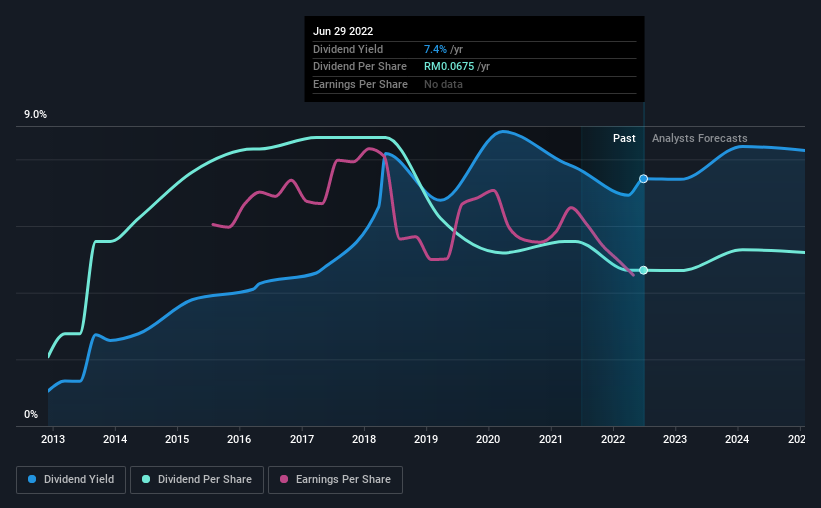Image resolution: width=821 pixels, height=508 pixels.
Task: Select the 2024 label on the time axis
Action: click(x=737, y=439)
